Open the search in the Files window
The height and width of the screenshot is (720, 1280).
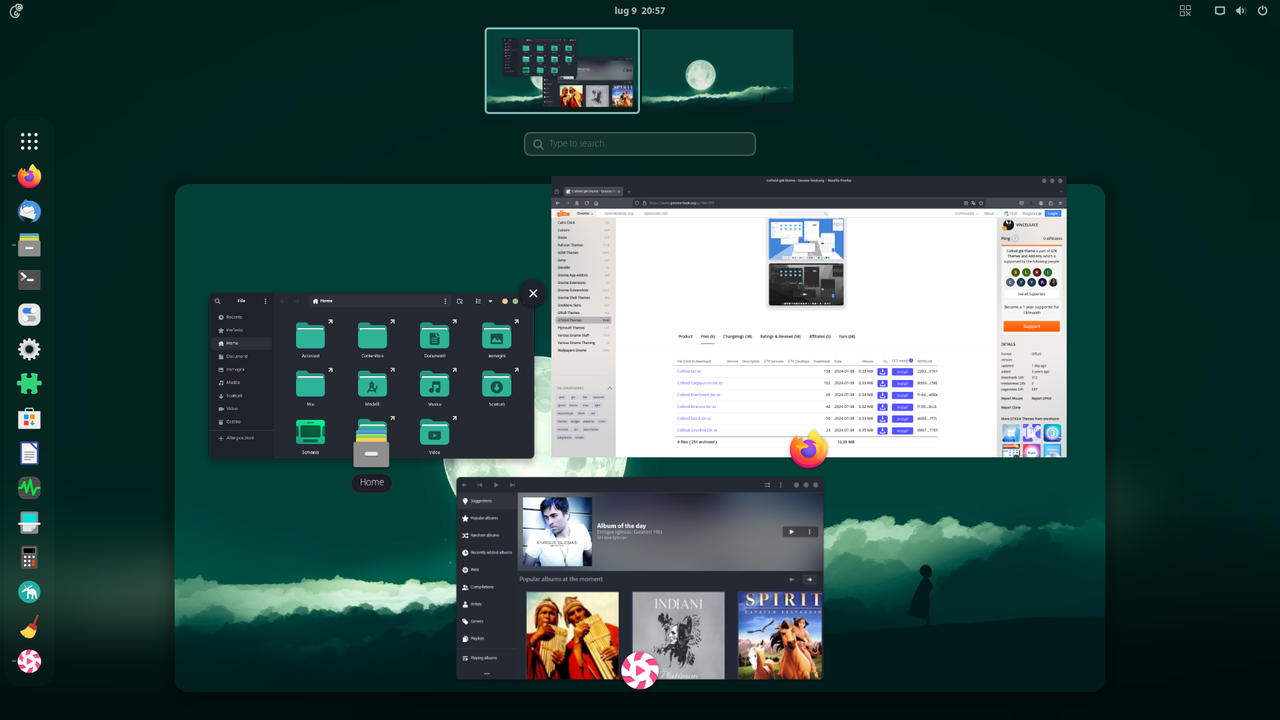tap(218, 300)
